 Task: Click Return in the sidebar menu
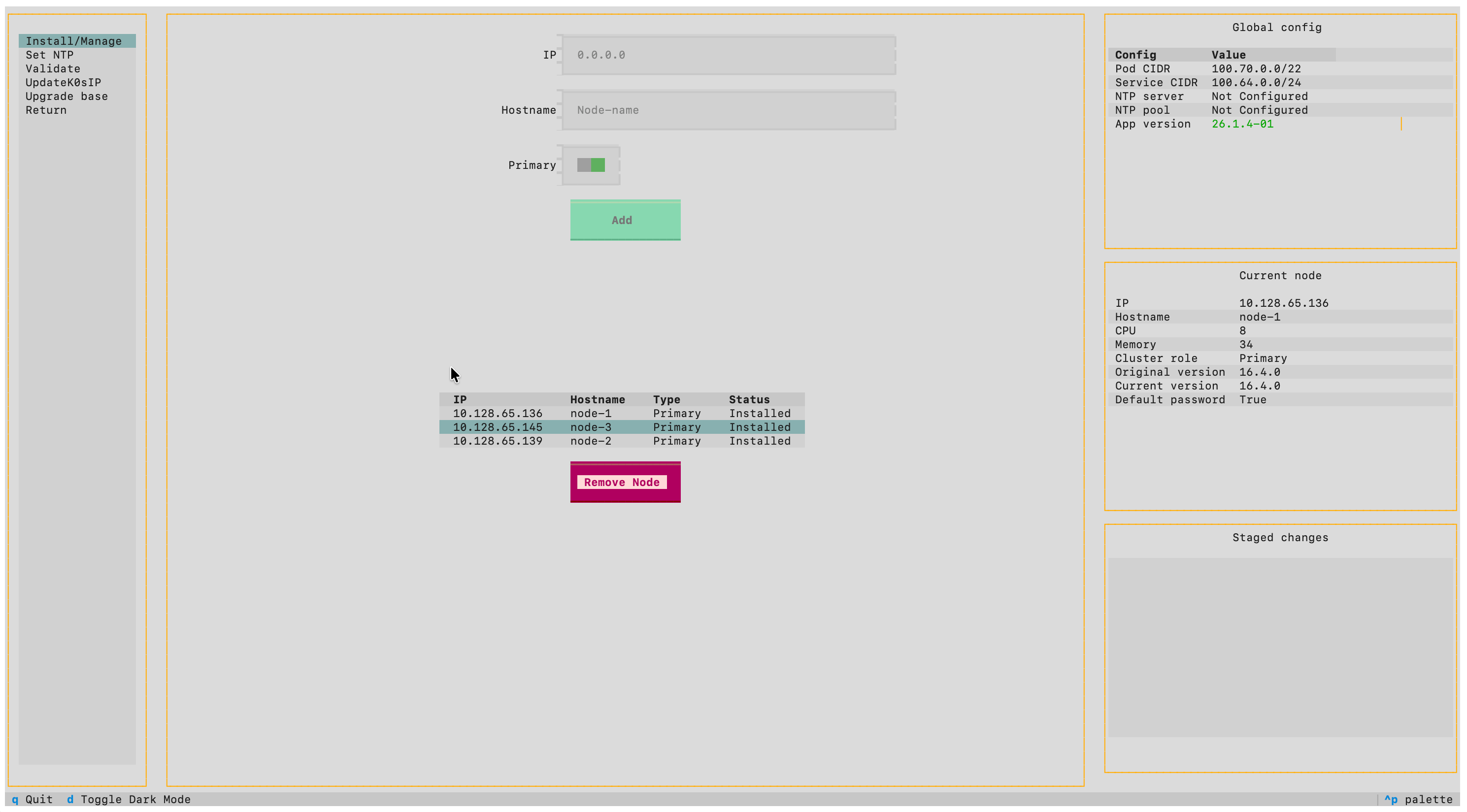77,110
